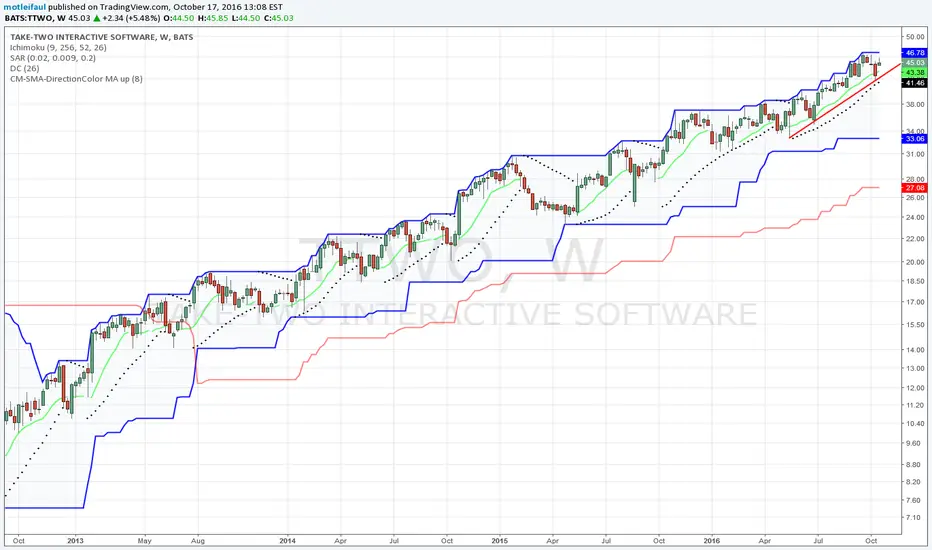Click the black 41.46 price tag
Image resolution: width=932 pixels, height=550 pixels.
[x=915, y=83]
